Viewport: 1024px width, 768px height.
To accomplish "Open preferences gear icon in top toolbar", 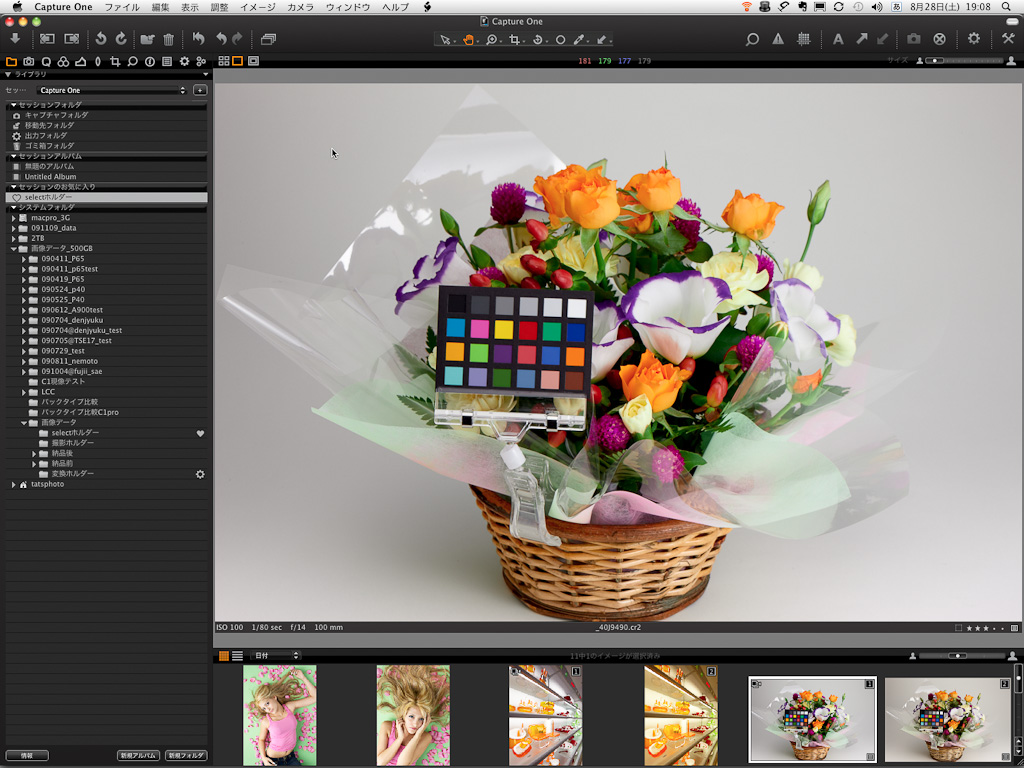I will [x=973, y=39].
